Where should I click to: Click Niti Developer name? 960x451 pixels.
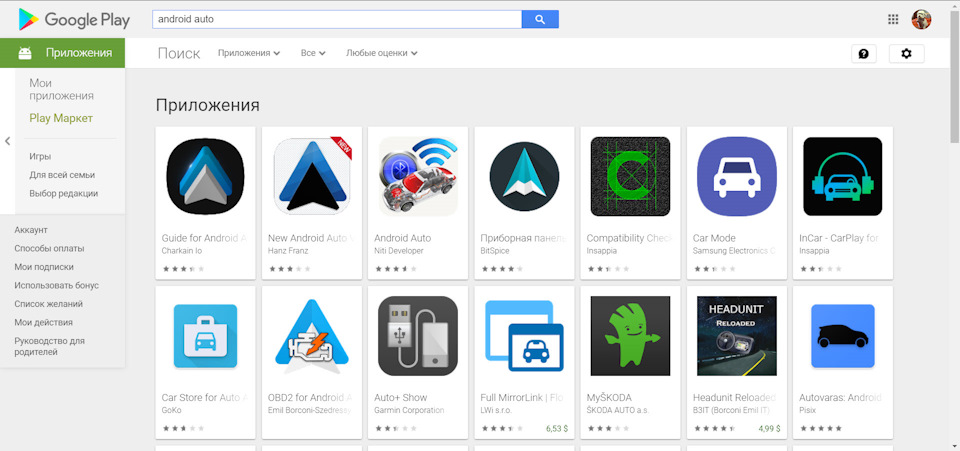coord(399,251)
